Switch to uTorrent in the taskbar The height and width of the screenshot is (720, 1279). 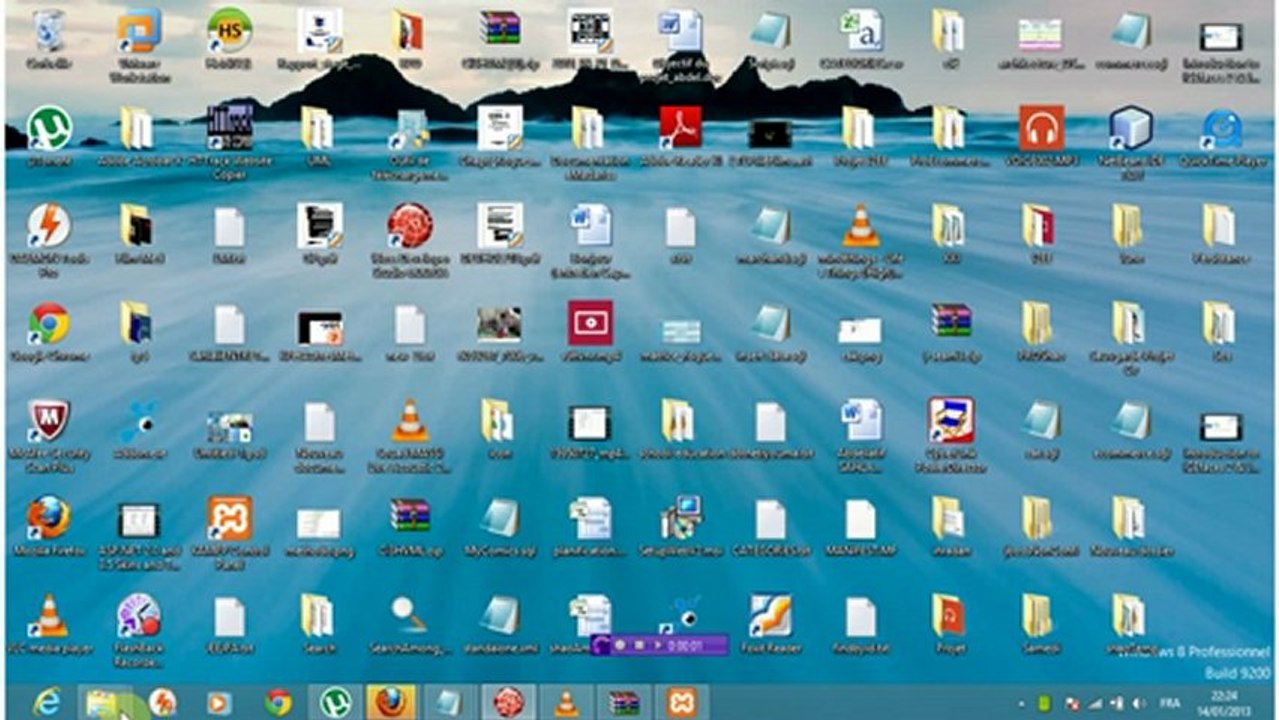pyautogui.click(x=335, y=702)
